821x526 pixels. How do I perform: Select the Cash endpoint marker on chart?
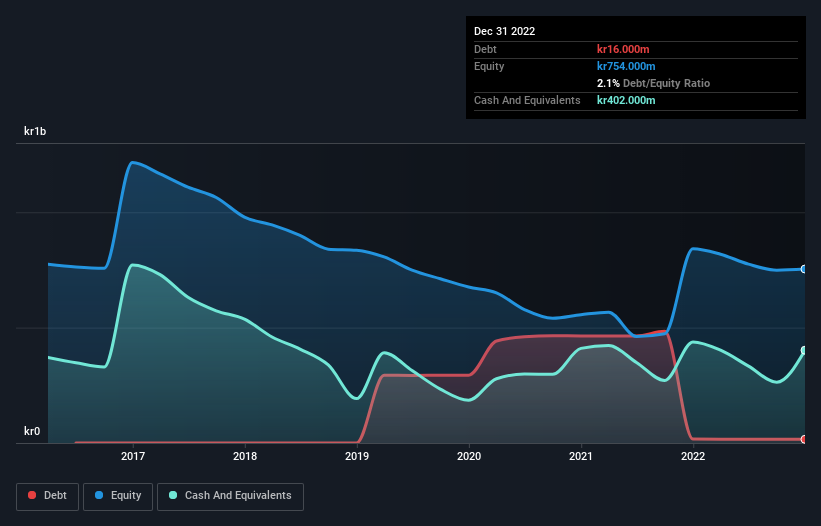coord(804,350)
